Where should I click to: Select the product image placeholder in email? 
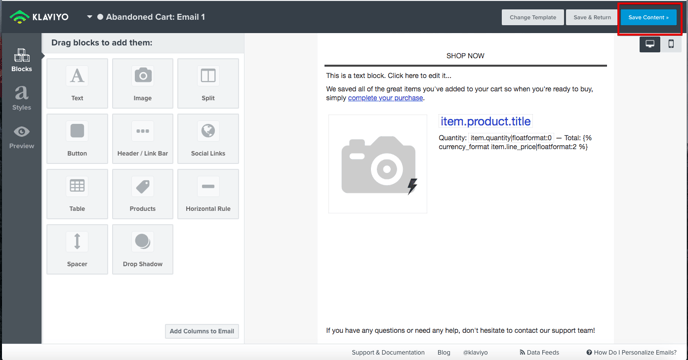[378, 164]
